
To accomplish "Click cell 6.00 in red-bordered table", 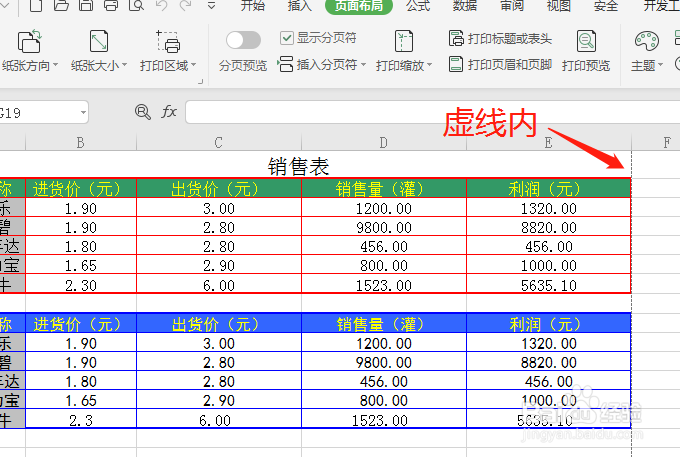I will pos(219,284).
